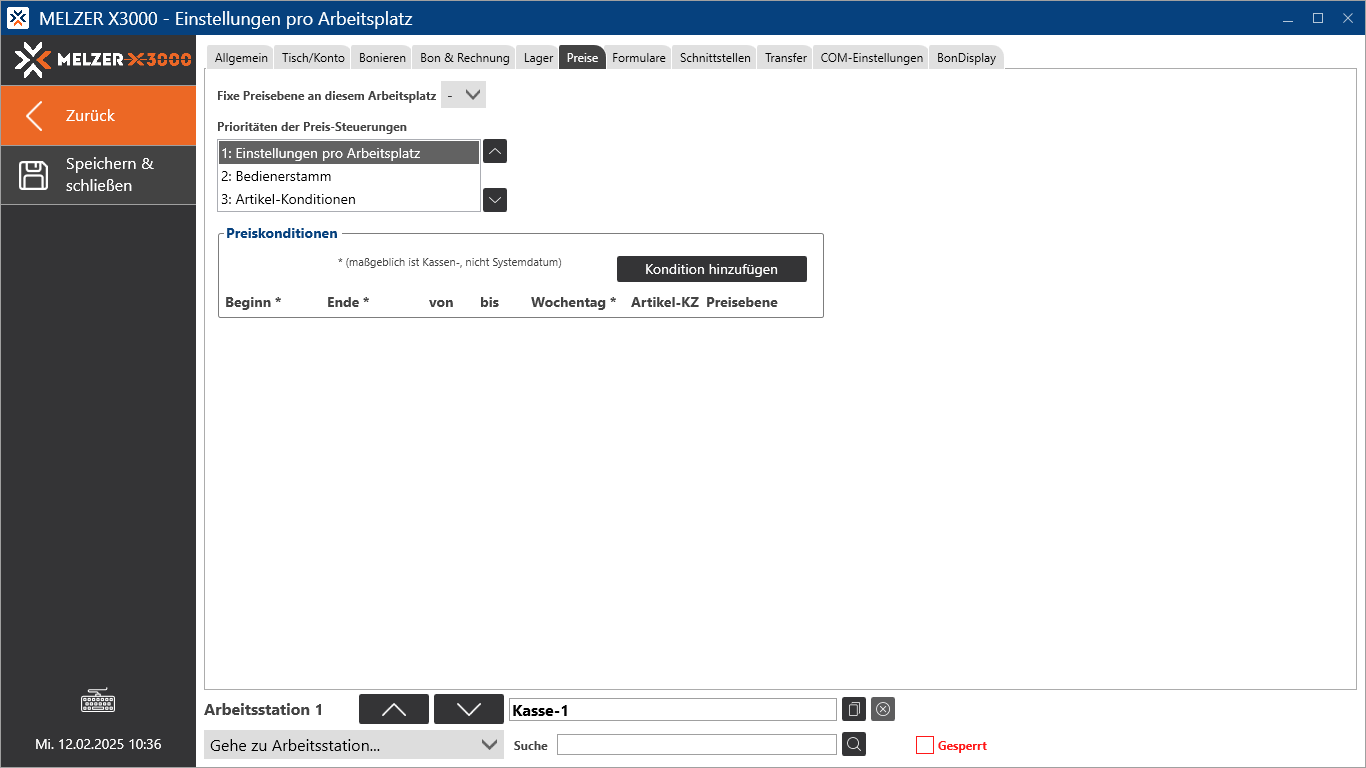Open the Bon & Rechnung tab
The width and height of the screenshot is (1366, 768).
[463, 57]
